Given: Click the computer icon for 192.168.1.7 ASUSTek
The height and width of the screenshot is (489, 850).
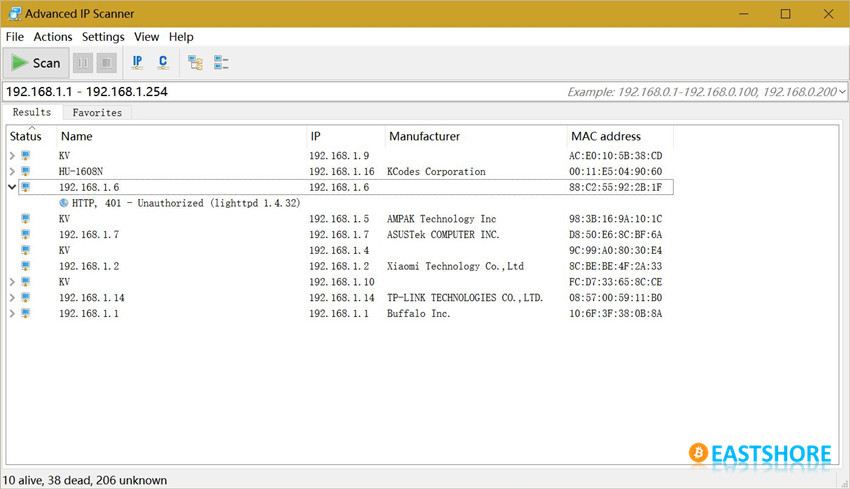Looking at the screenshot, I should (x=25, y=234).
